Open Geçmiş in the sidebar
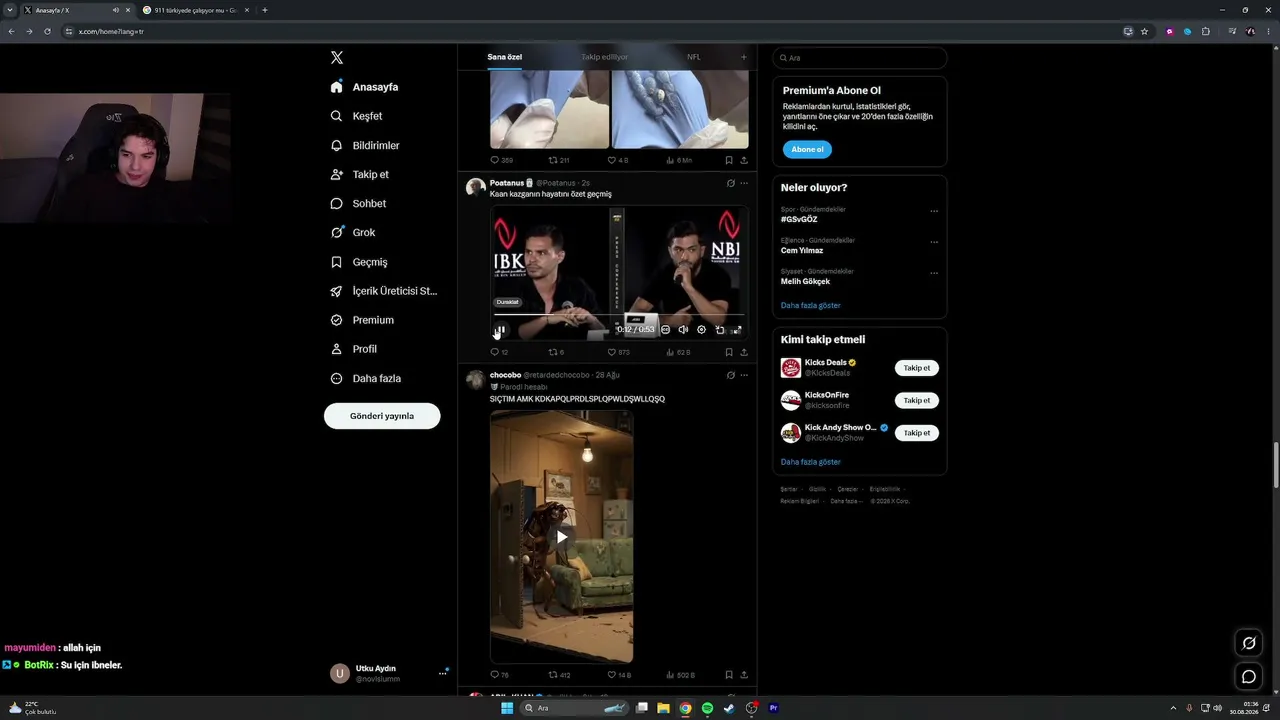Image resolution: width=1280 pixels, height=720 pixels. click(x=359, y=262)
